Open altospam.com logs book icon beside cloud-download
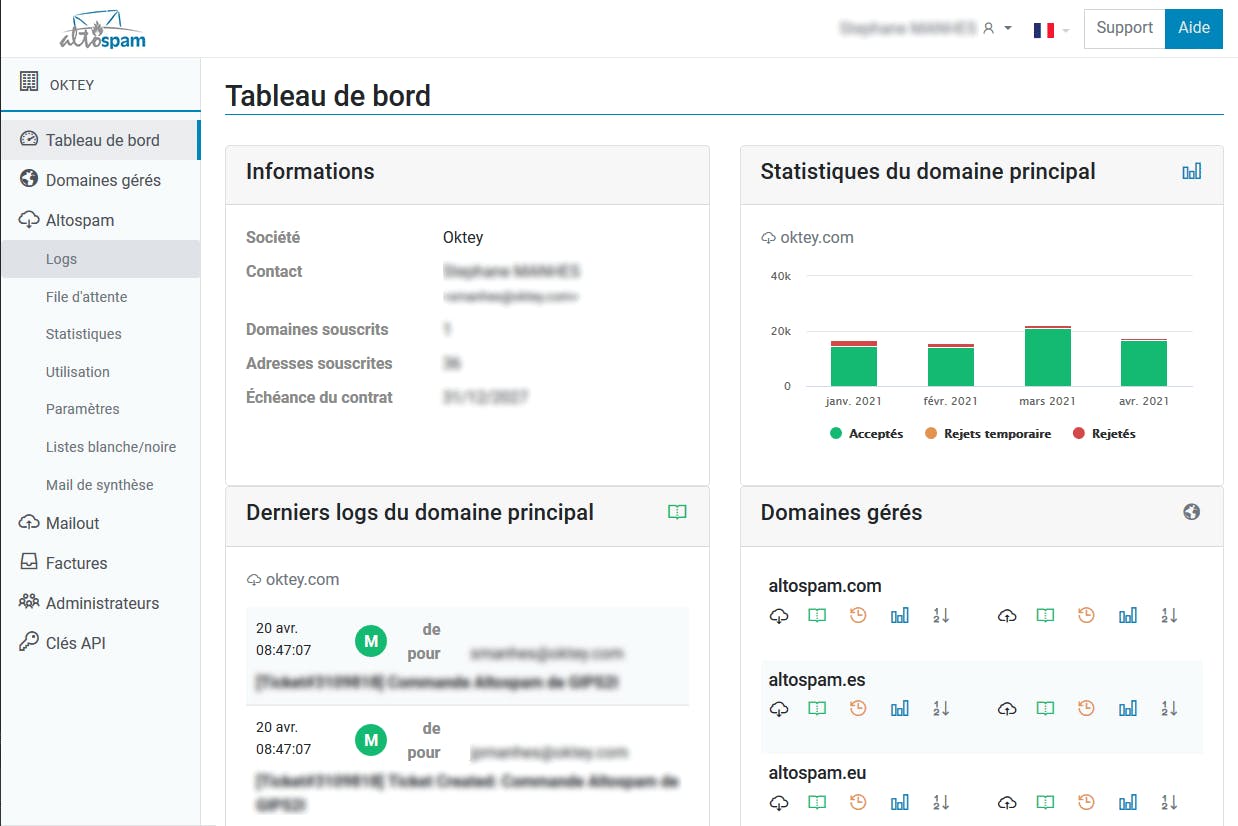Image resolution: width=1238 pixels, height=826 pixels. (817, 616)
